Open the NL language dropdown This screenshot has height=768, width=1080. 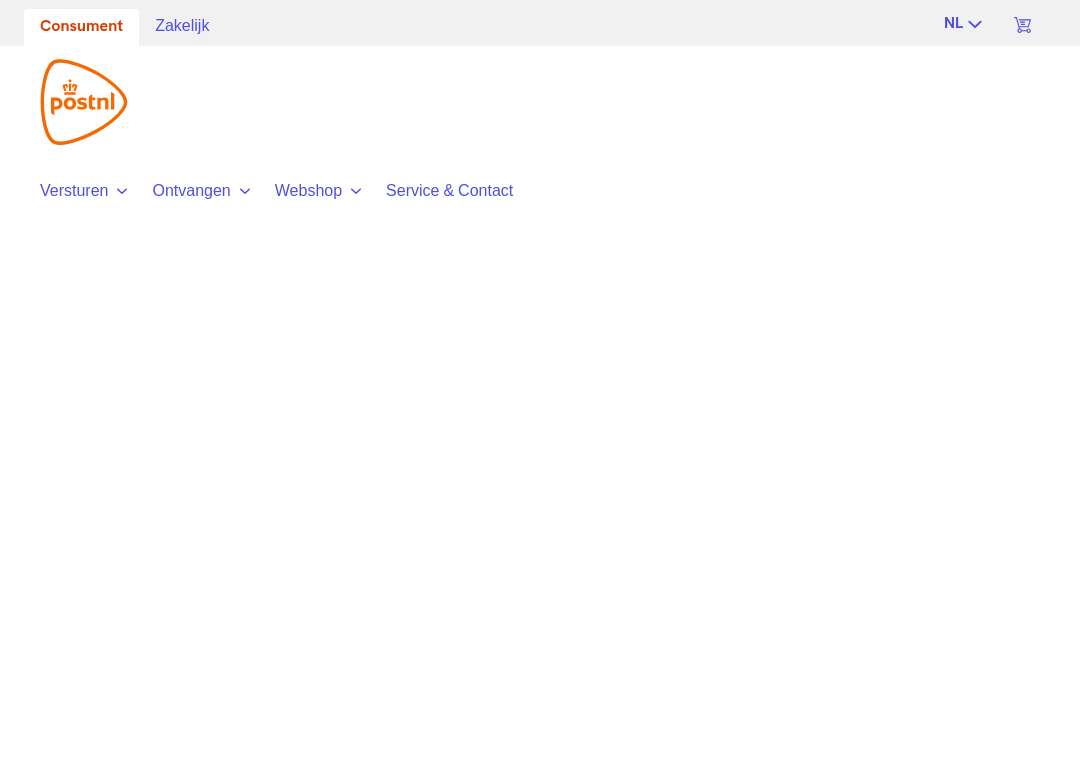pyautogui.click(x=962, y=23)
